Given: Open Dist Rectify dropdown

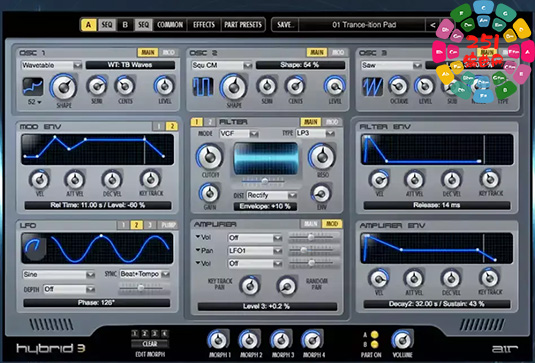Looking at the screenshot, I should click(x=271, y=195).
